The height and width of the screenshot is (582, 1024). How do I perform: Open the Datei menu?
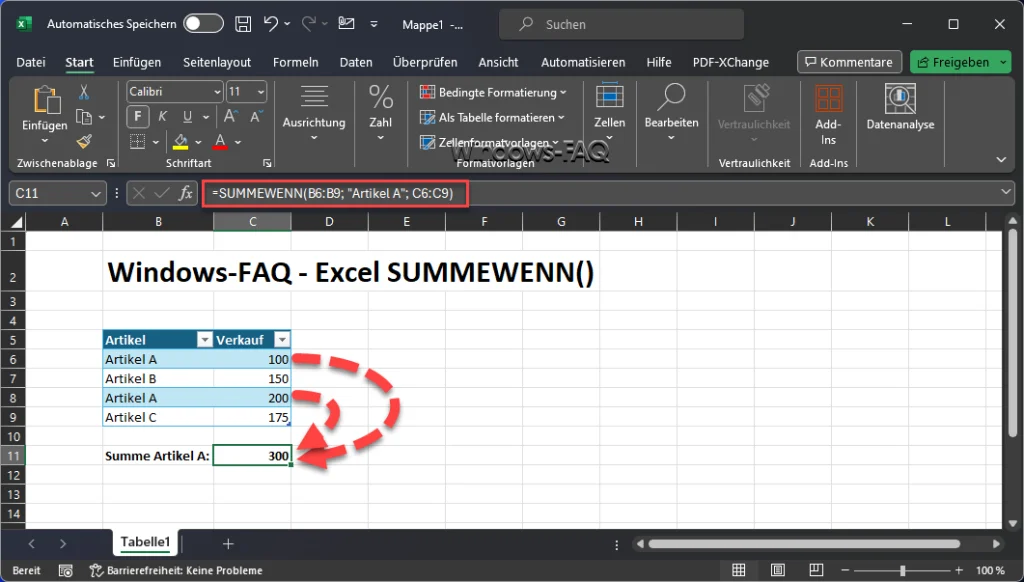(x=31, y=62)
